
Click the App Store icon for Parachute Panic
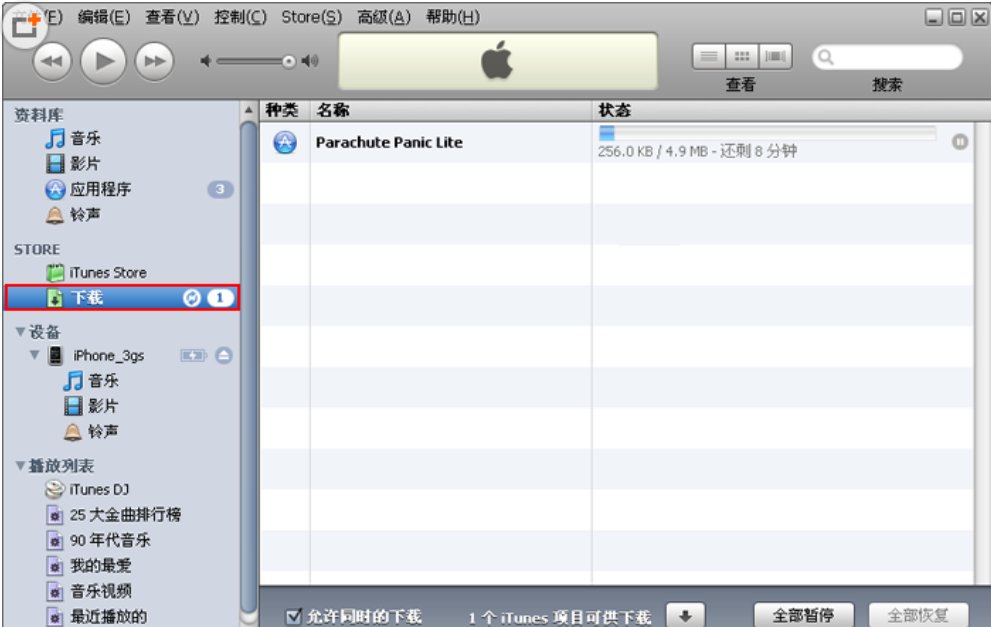(285, 142)
